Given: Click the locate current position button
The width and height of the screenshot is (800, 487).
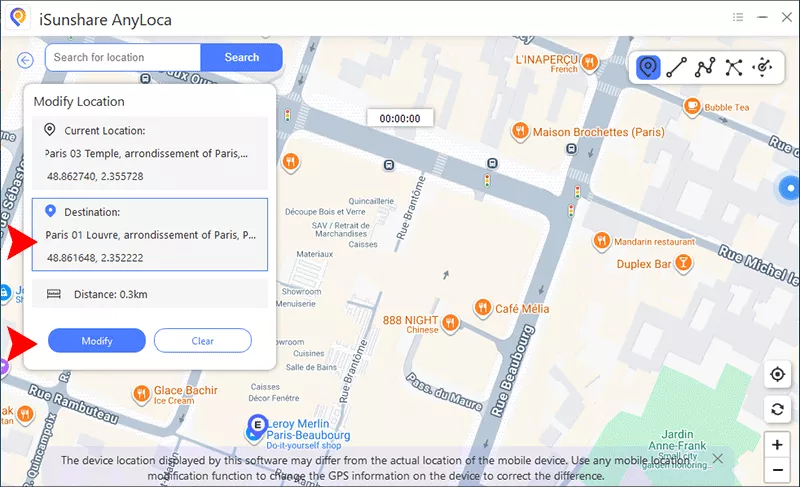Looking at the screenshot, I should tap(777, 374).
